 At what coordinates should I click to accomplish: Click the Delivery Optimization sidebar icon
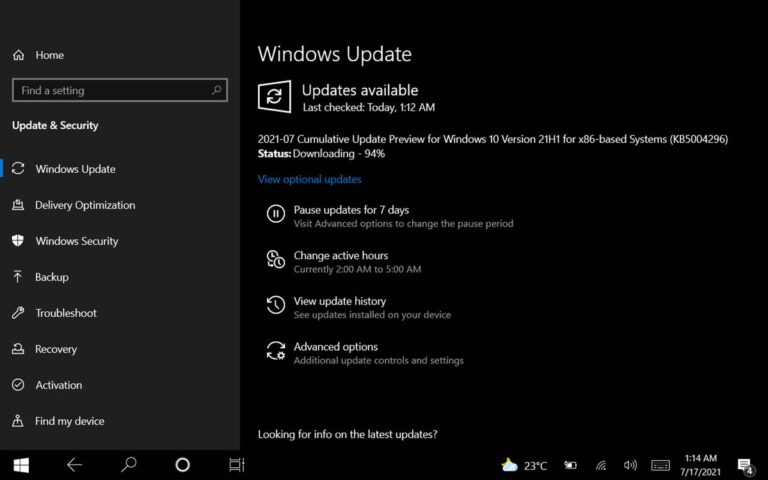click(18, 205)
